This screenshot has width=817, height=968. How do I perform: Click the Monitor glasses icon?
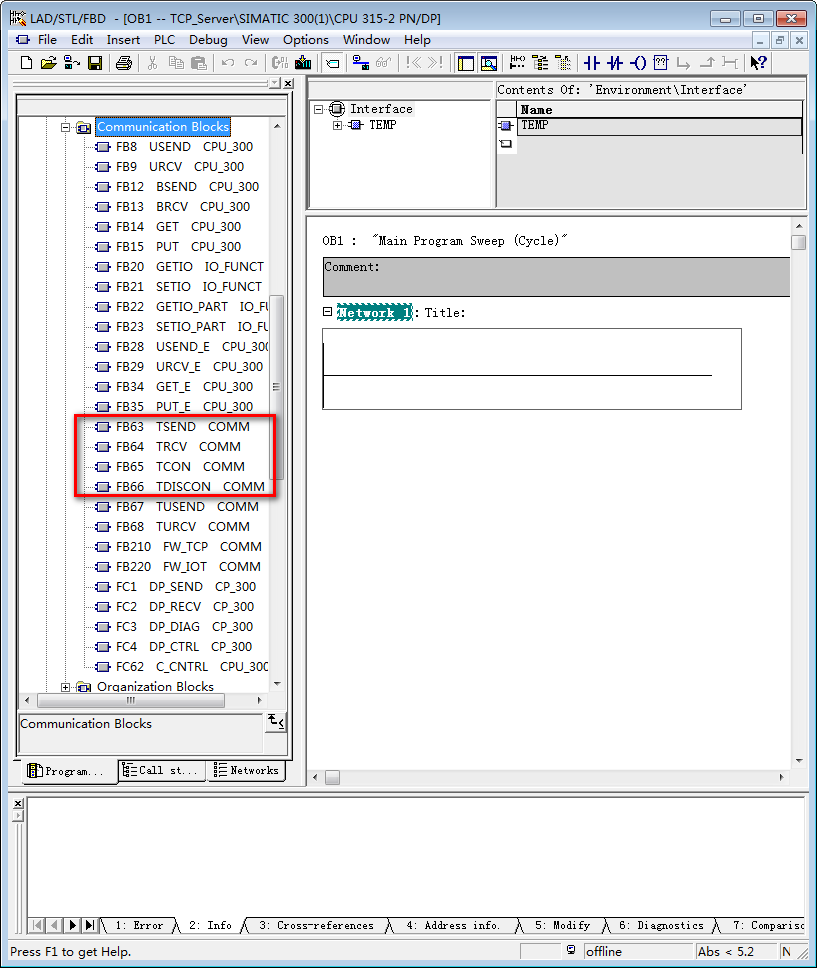pyautogui.click(x=383, y=62)
